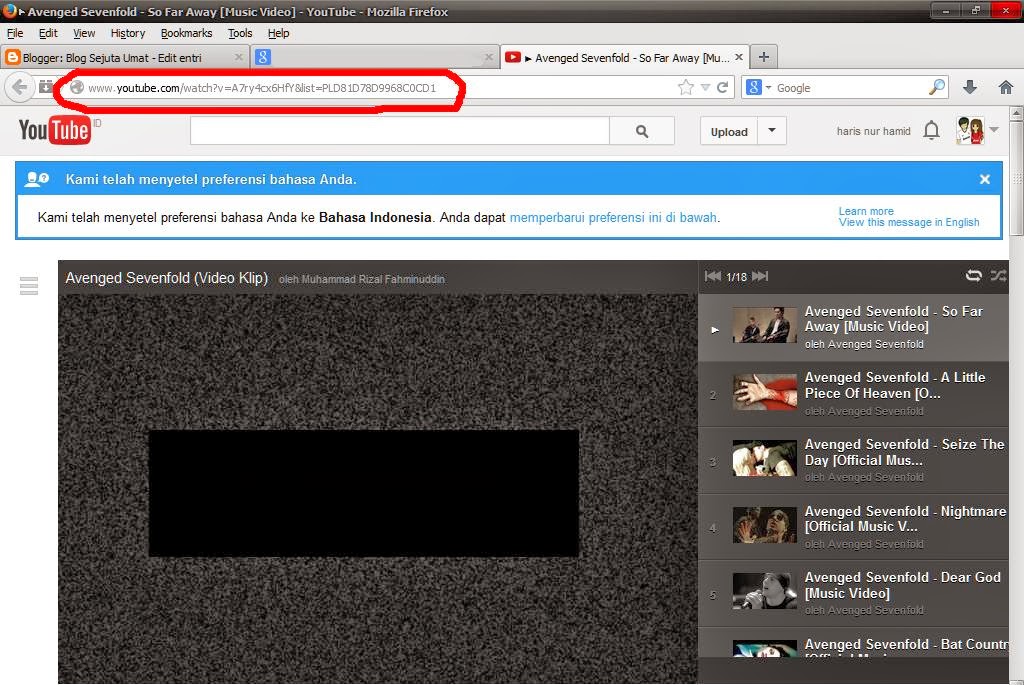This screenshot has height=685, width=1024.
Task: Select So Far Away thumbnail in playlist
Action: tap(764, 325)
